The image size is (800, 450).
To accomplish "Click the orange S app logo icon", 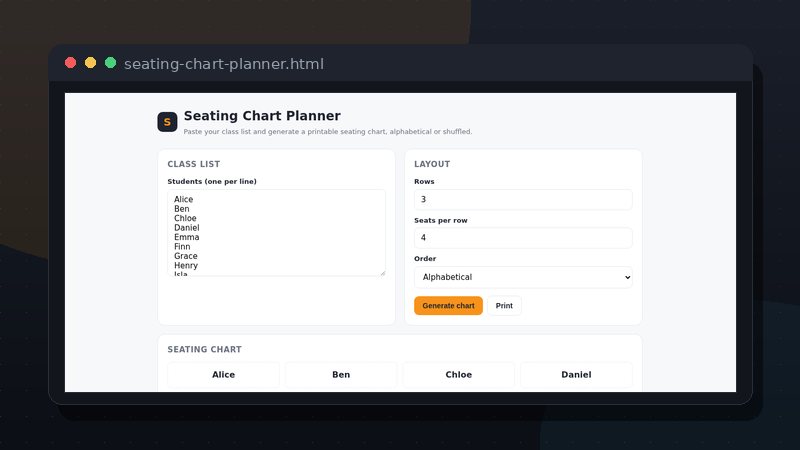I will [167, 122].
